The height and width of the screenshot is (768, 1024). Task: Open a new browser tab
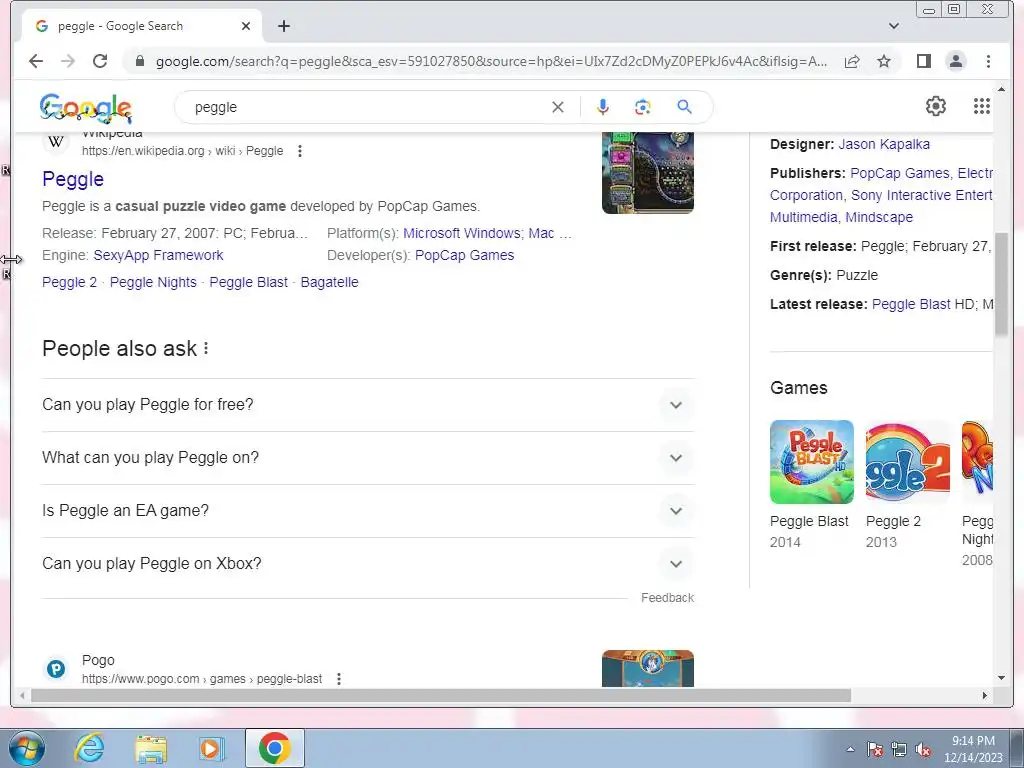283,26
